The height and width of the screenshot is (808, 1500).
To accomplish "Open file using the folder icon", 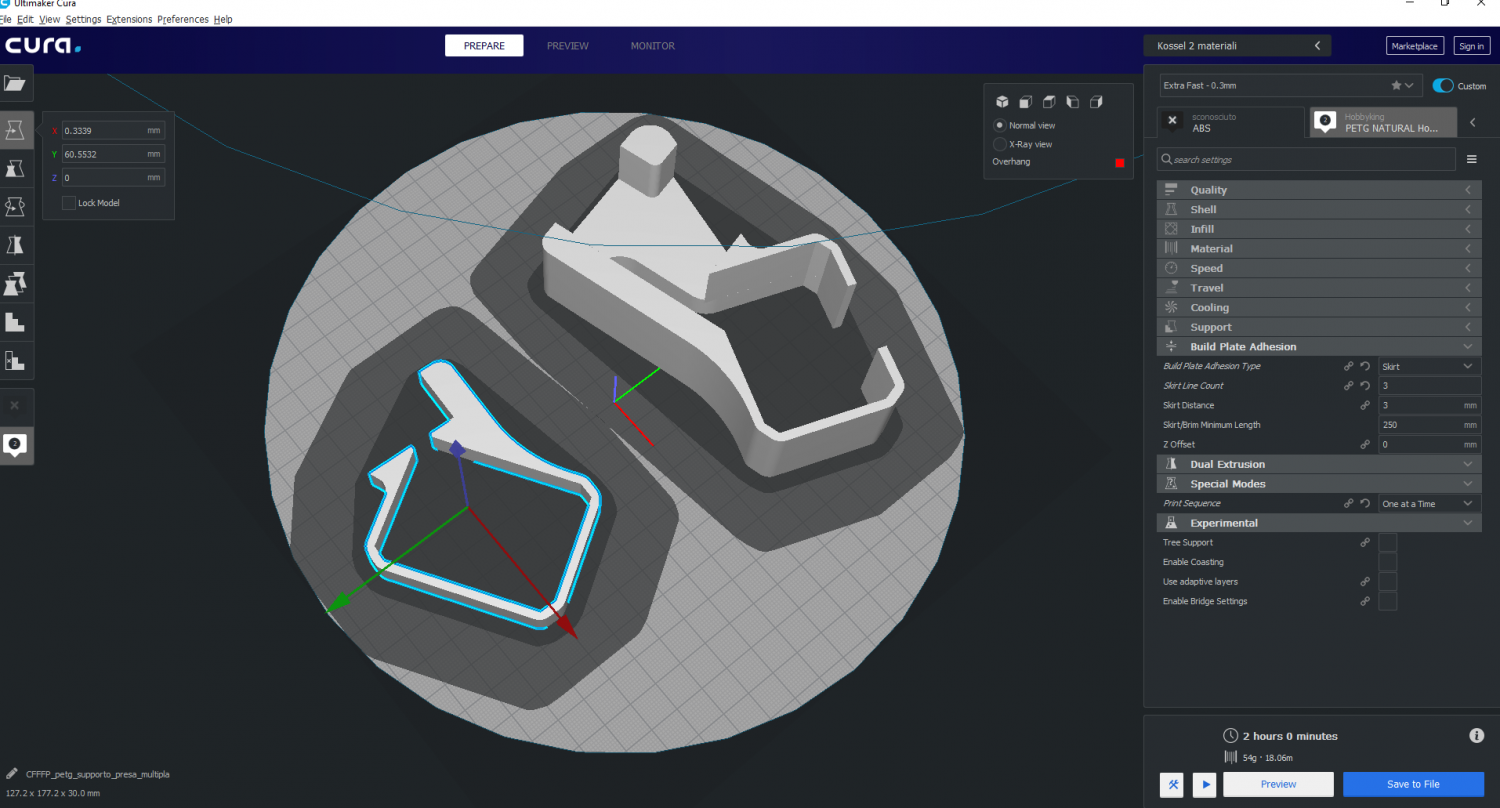I will click(x=16, y=83).
